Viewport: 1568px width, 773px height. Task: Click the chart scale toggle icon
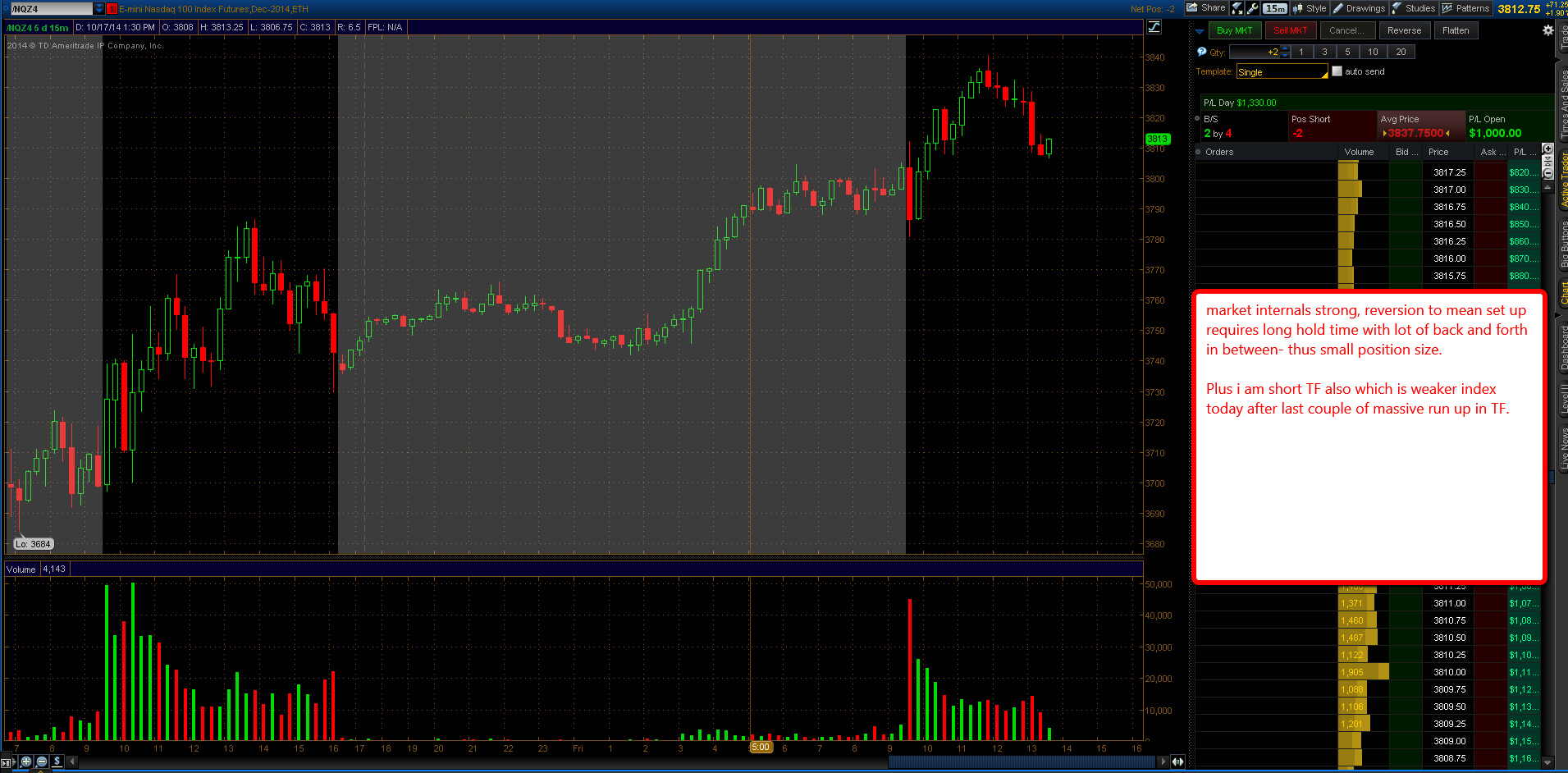coord(1154,27)
